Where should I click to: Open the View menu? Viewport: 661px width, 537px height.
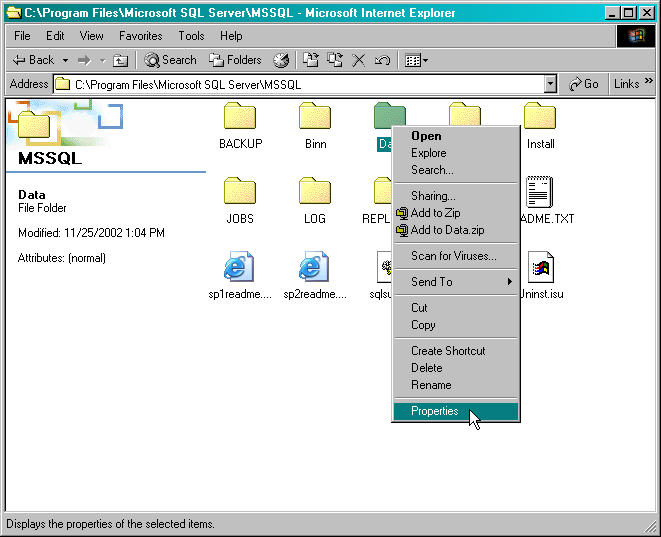click(91, 36)
